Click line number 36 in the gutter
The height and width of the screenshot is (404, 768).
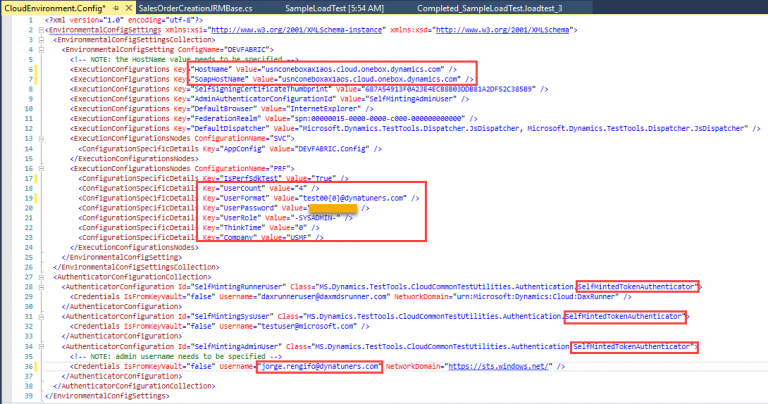click(x=28, y=366)
